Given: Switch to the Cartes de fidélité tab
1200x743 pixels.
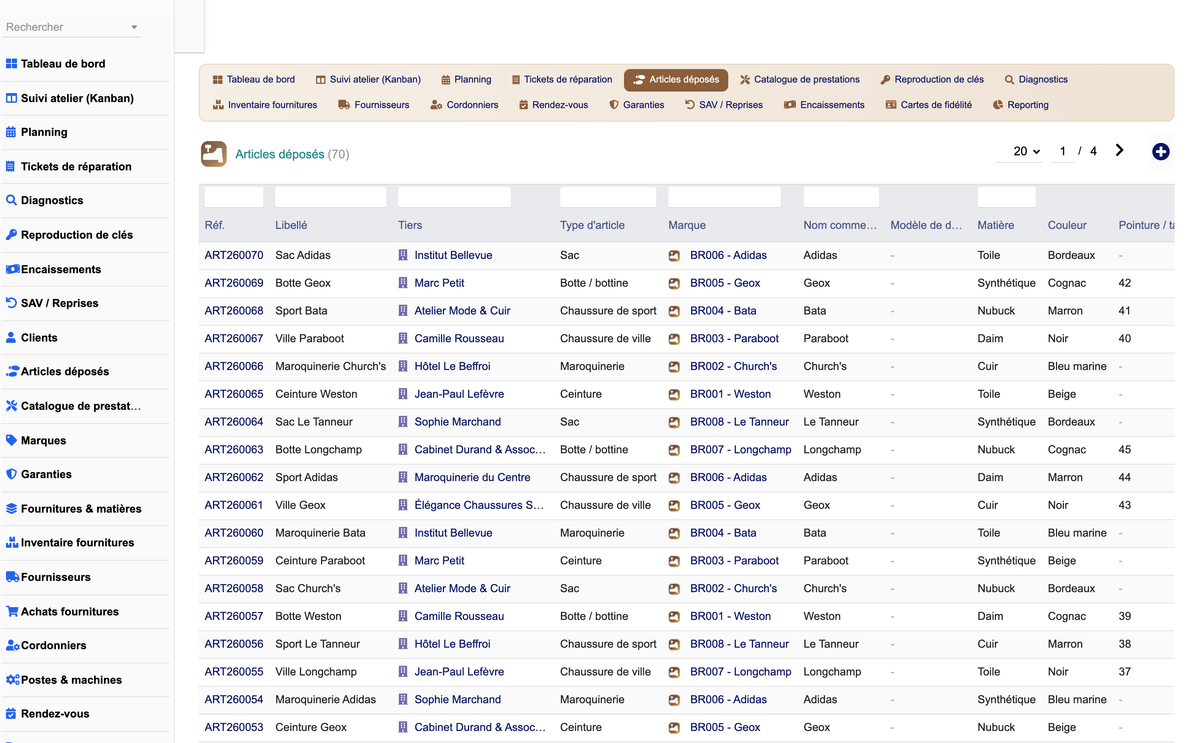Looking at the screenshot, I should click(x=928, y=105).
